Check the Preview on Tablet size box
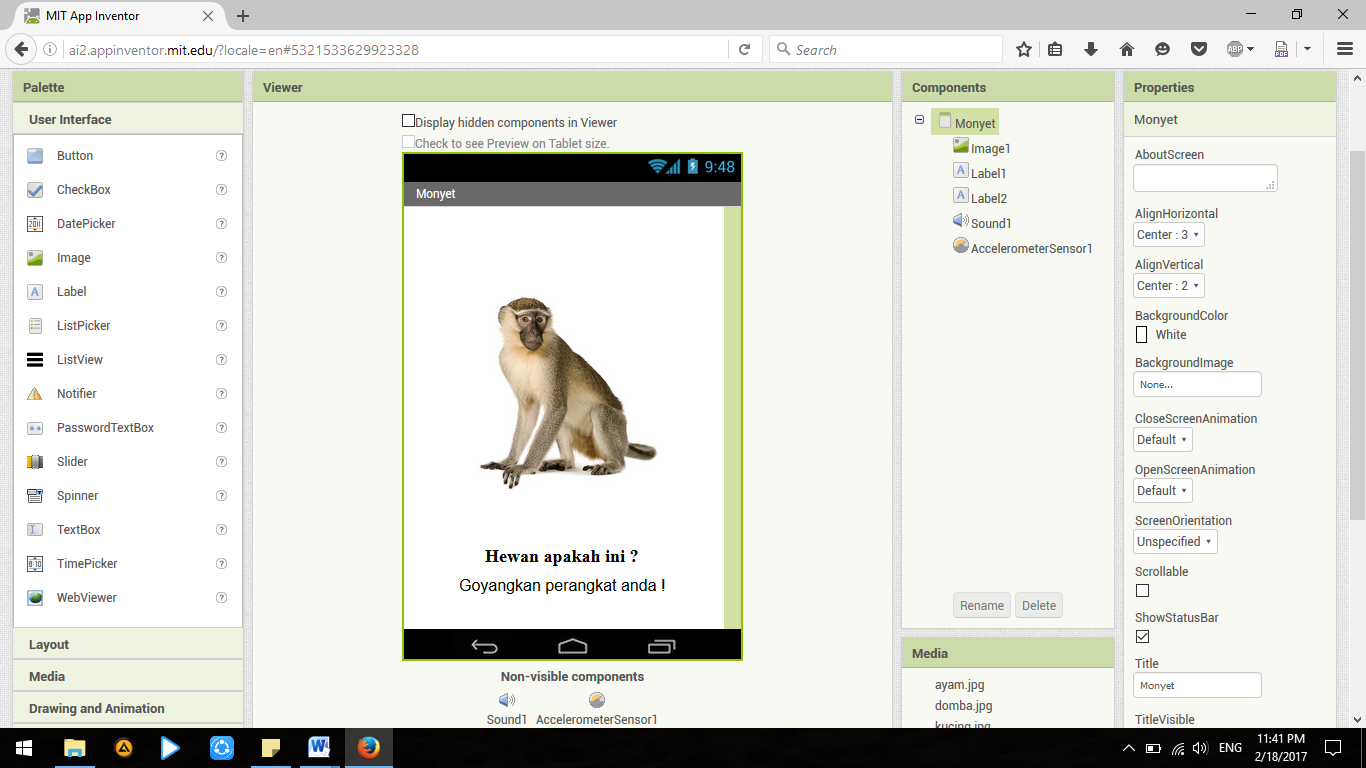This screenshot has width=1366, height=768. [408, 142]
